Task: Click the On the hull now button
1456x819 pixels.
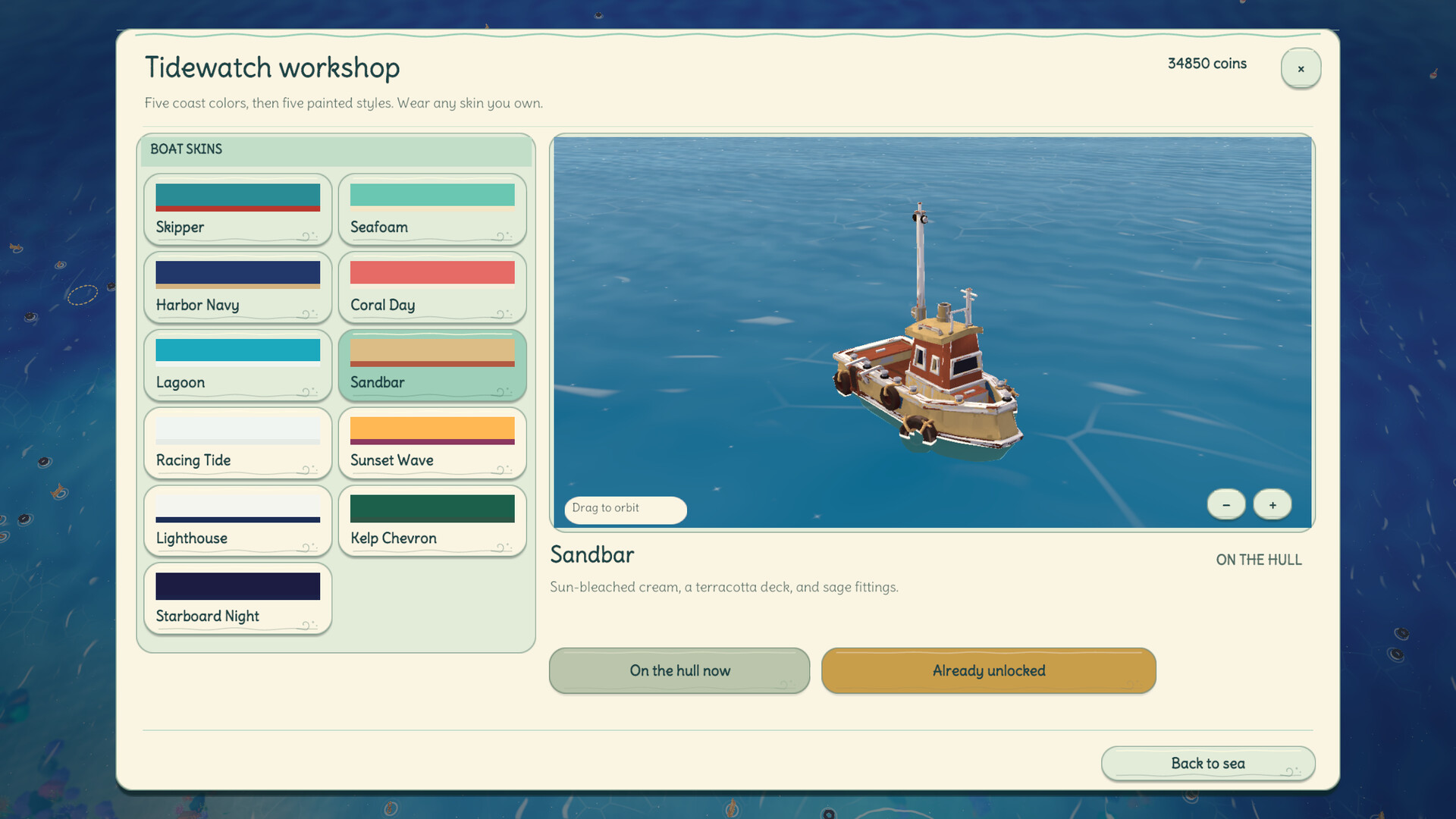Action: tap(679, 670)
